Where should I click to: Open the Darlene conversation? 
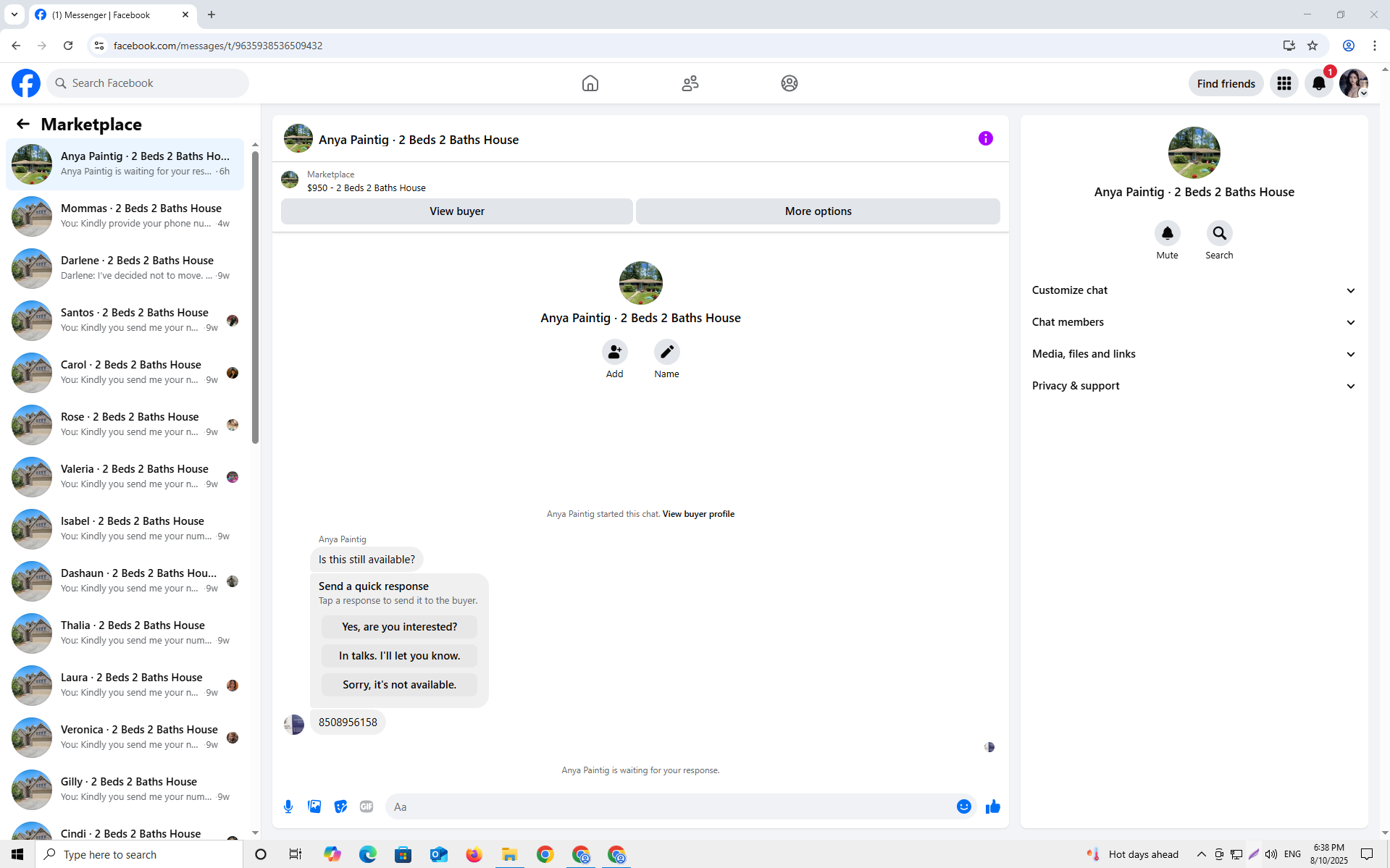pos(125,269)
